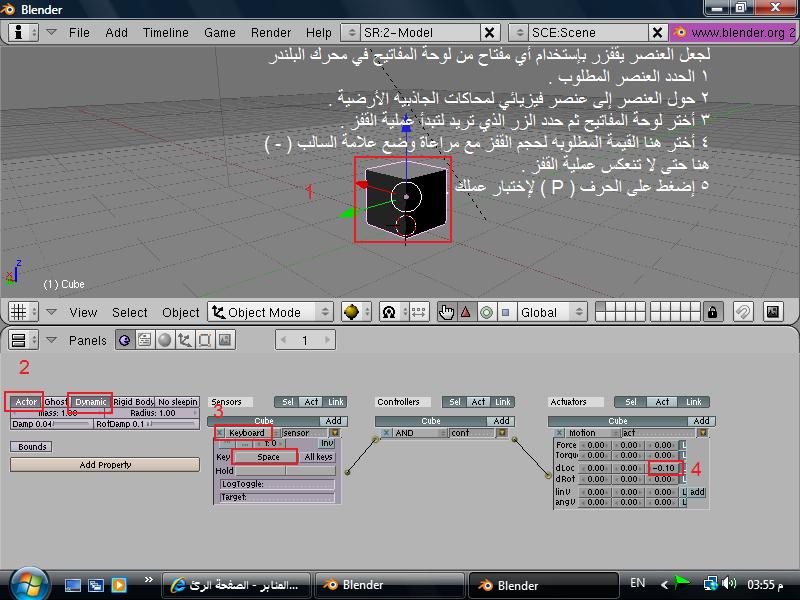Collapse the top header menus triangle
Screen dimensions: 800x600
(51, 32)
